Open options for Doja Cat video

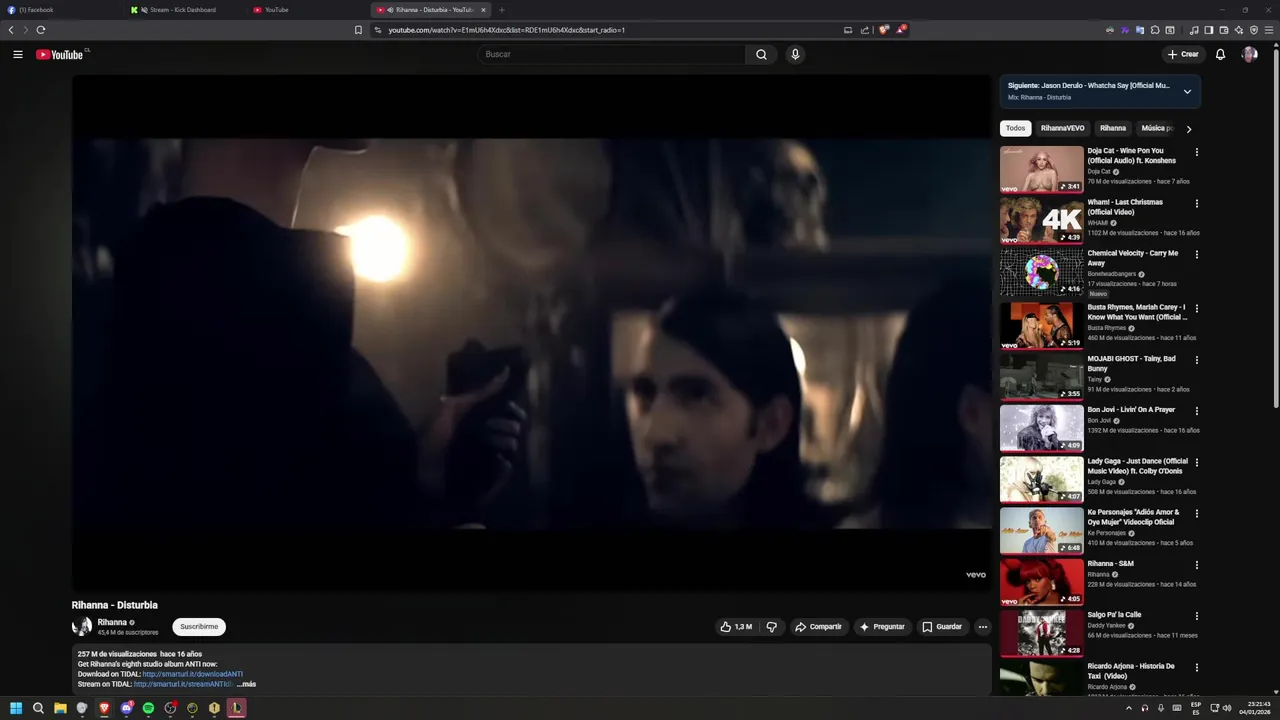pyautogui.click(x=1197, y=153)
